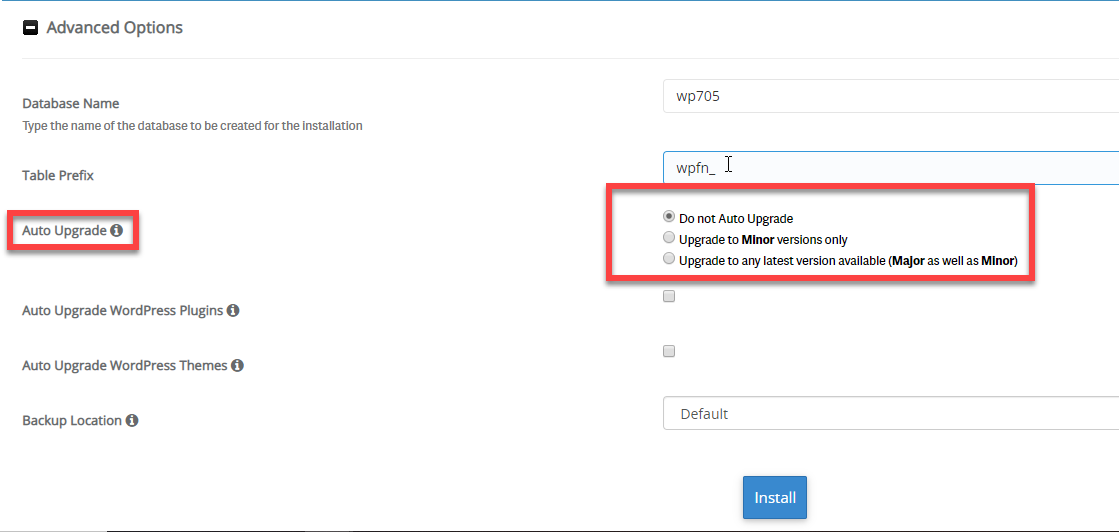Select Do not Auto Upgrade option
The width and height of the screenshot is (1119, 532).
669,216
